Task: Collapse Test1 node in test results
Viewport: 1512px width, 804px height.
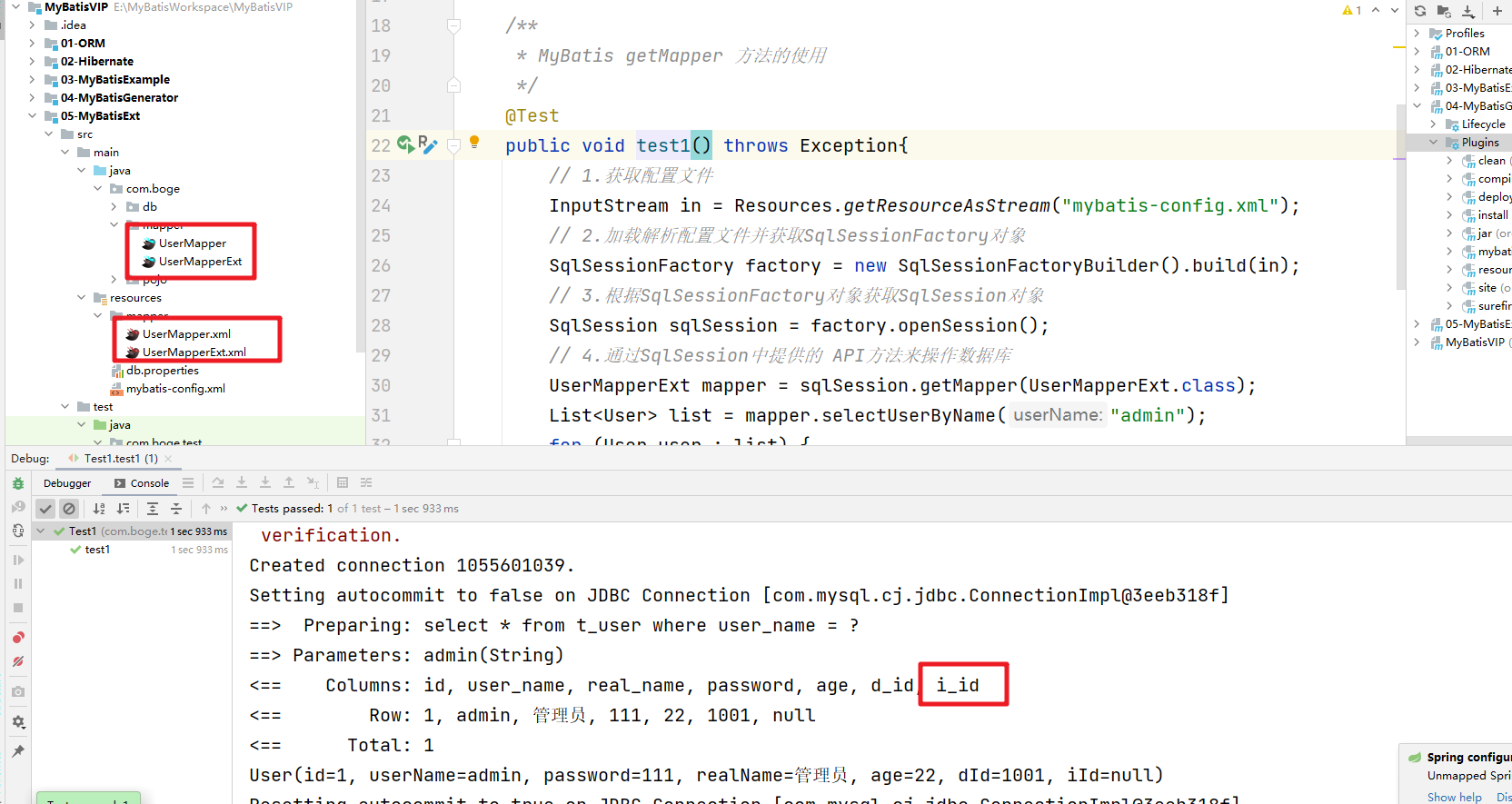Action: (41, 531)
